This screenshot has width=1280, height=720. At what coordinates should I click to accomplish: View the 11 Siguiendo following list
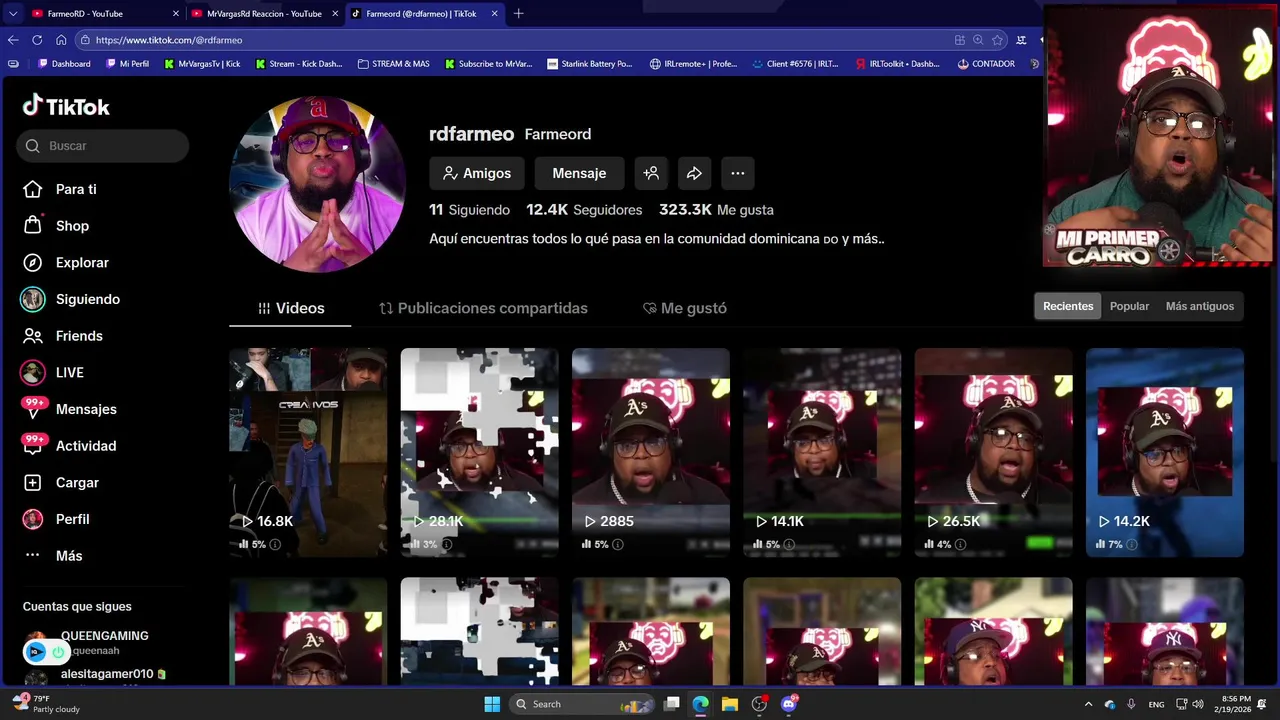tap(469, 210)
